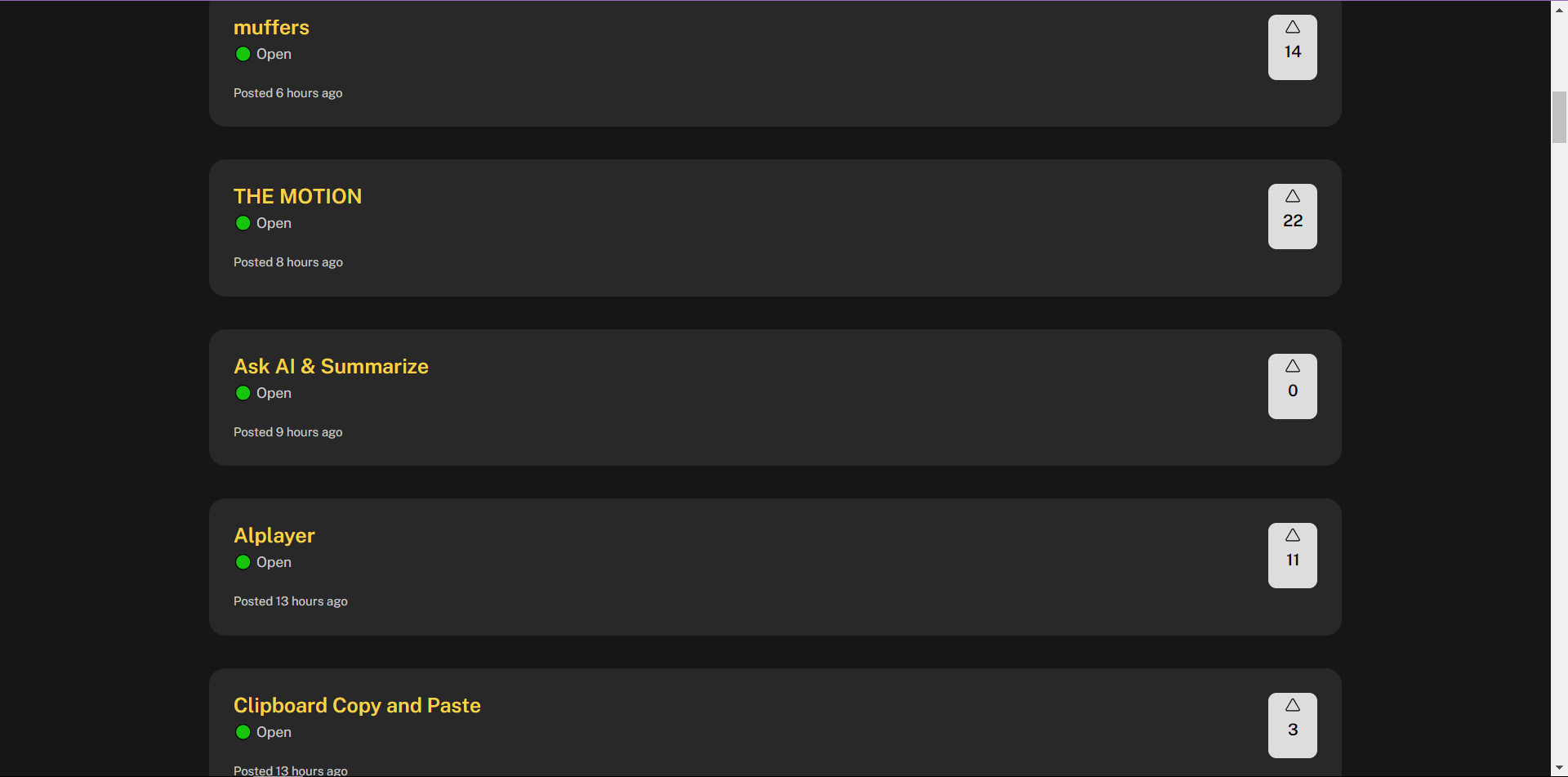This screenshot has width=1568, height=777.
Task: Click vote count 22 on THE MOTION
Action: (1292, 221)
